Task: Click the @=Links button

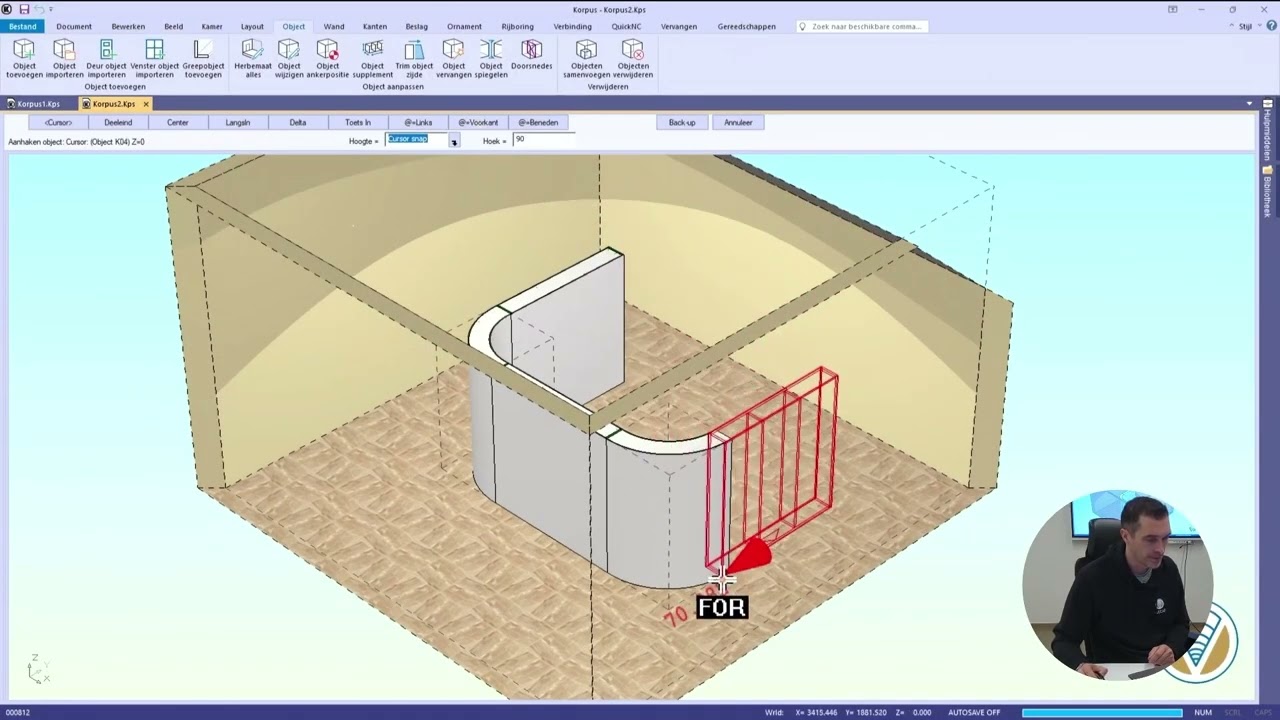Action: click(x=418, y=122)
